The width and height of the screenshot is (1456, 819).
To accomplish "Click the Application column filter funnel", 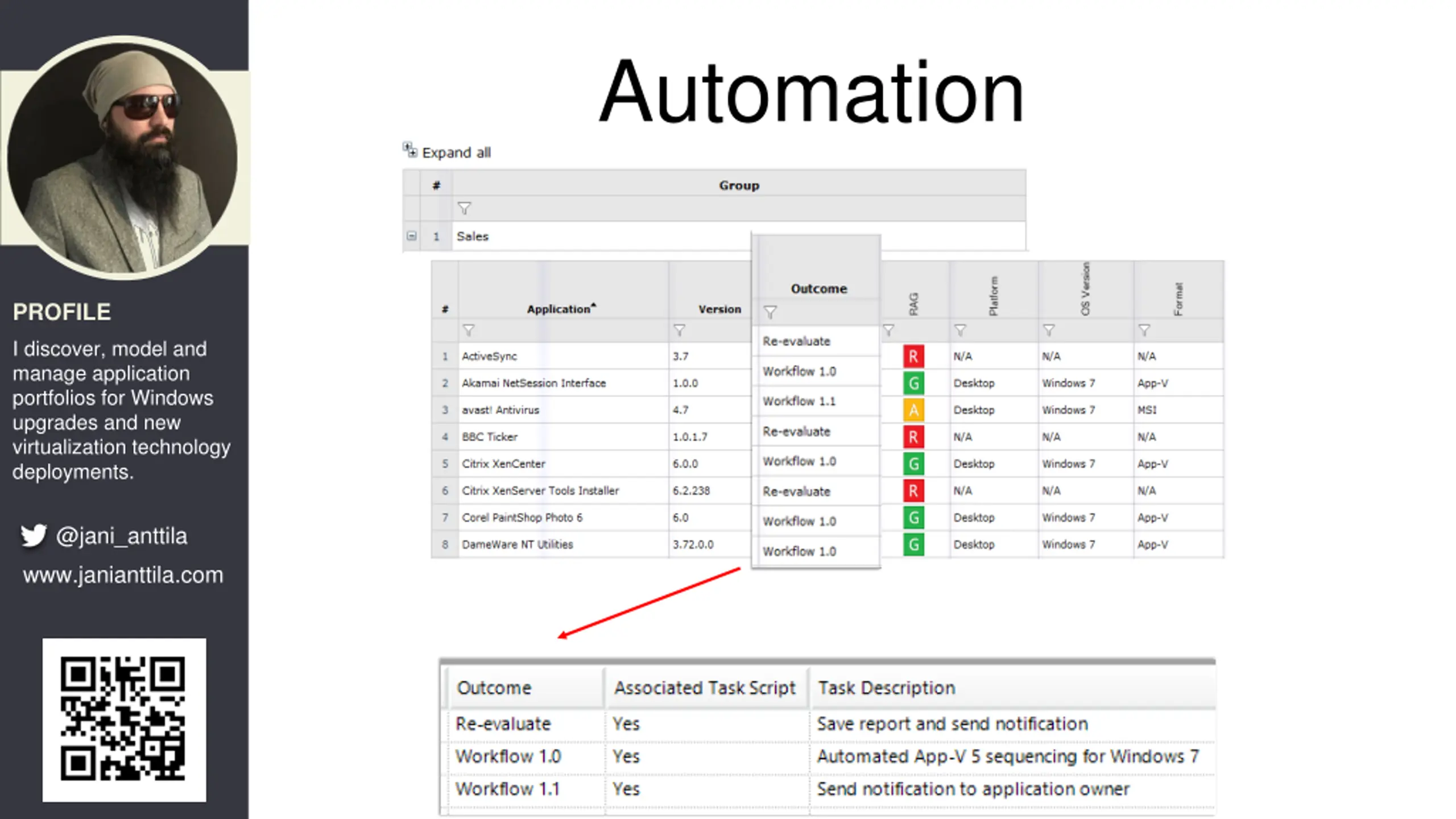I will 469,330.
